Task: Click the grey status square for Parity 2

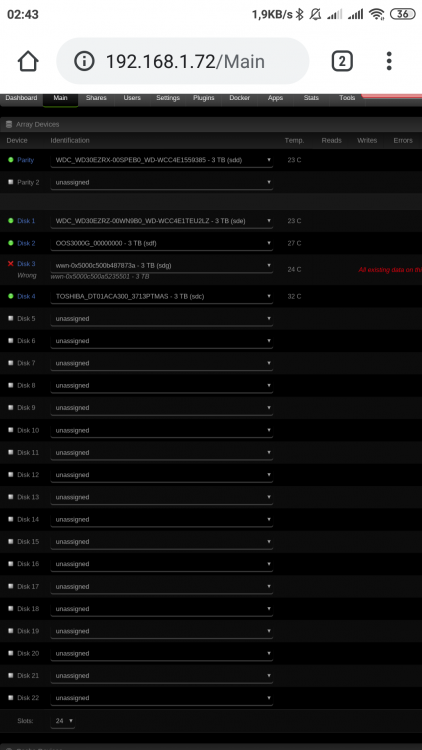Action: click(x=11, y=182)
